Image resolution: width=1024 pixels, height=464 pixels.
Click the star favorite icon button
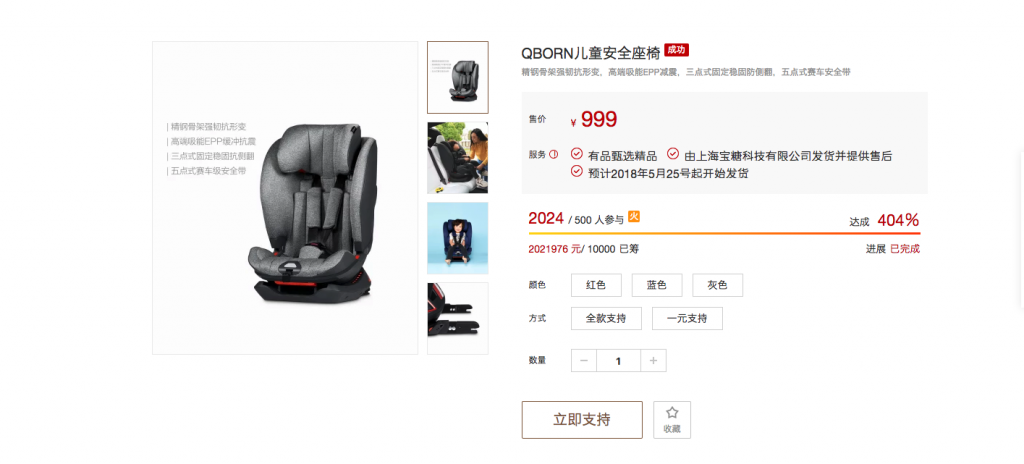671,420
